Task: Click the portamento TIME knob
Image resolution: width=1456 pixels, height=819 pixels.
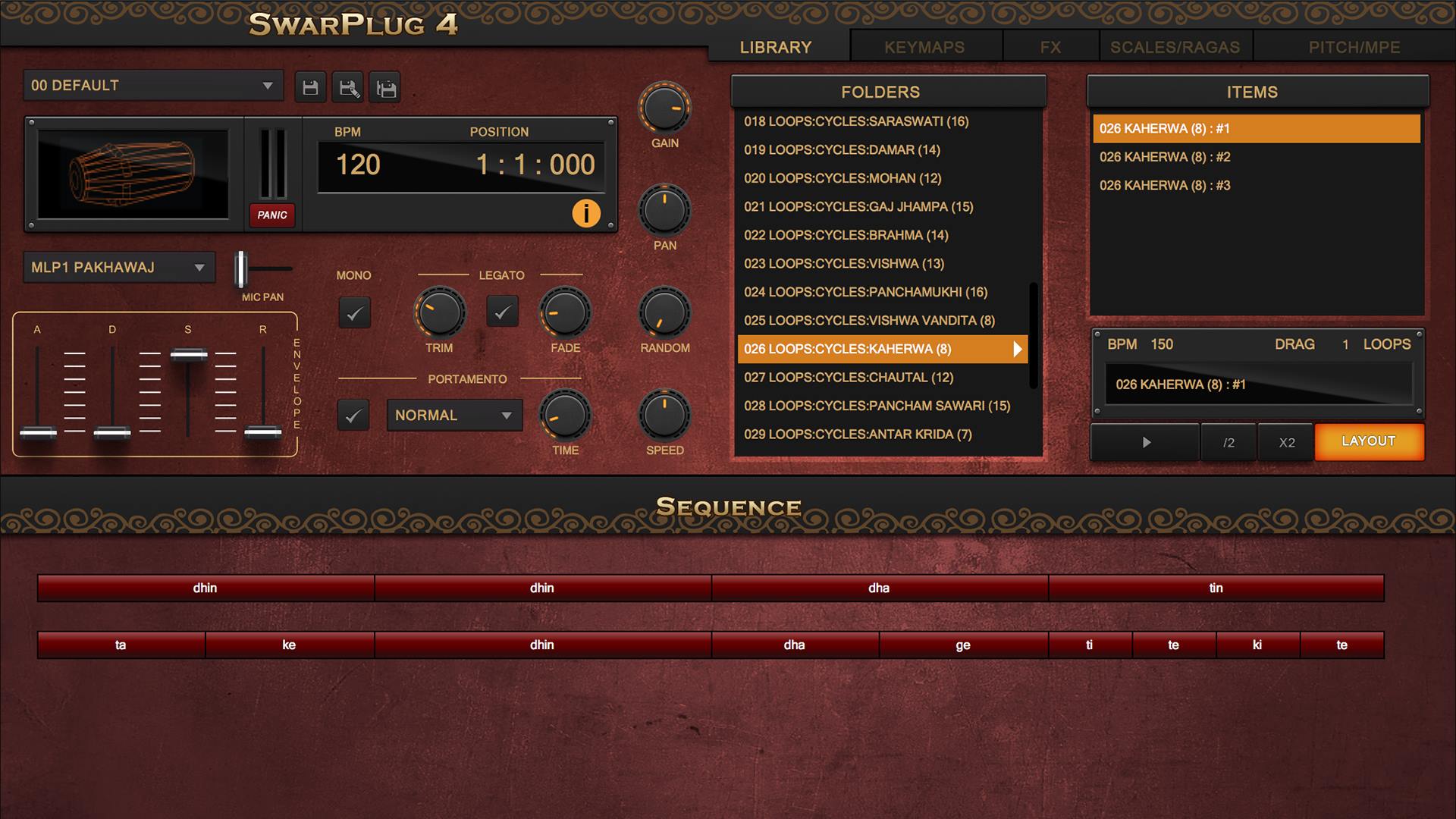Action: click(565, 415)
